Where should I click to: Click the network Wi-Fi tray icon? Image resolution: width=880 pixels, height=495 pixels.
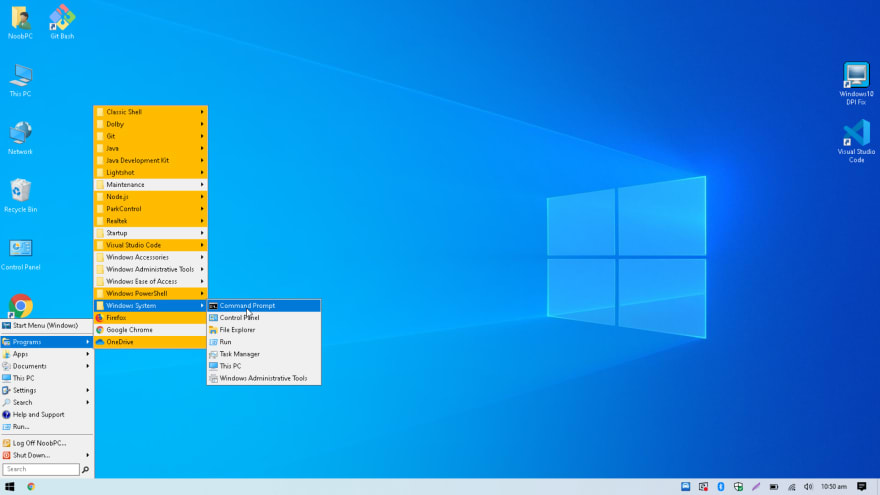click(791, 487)
